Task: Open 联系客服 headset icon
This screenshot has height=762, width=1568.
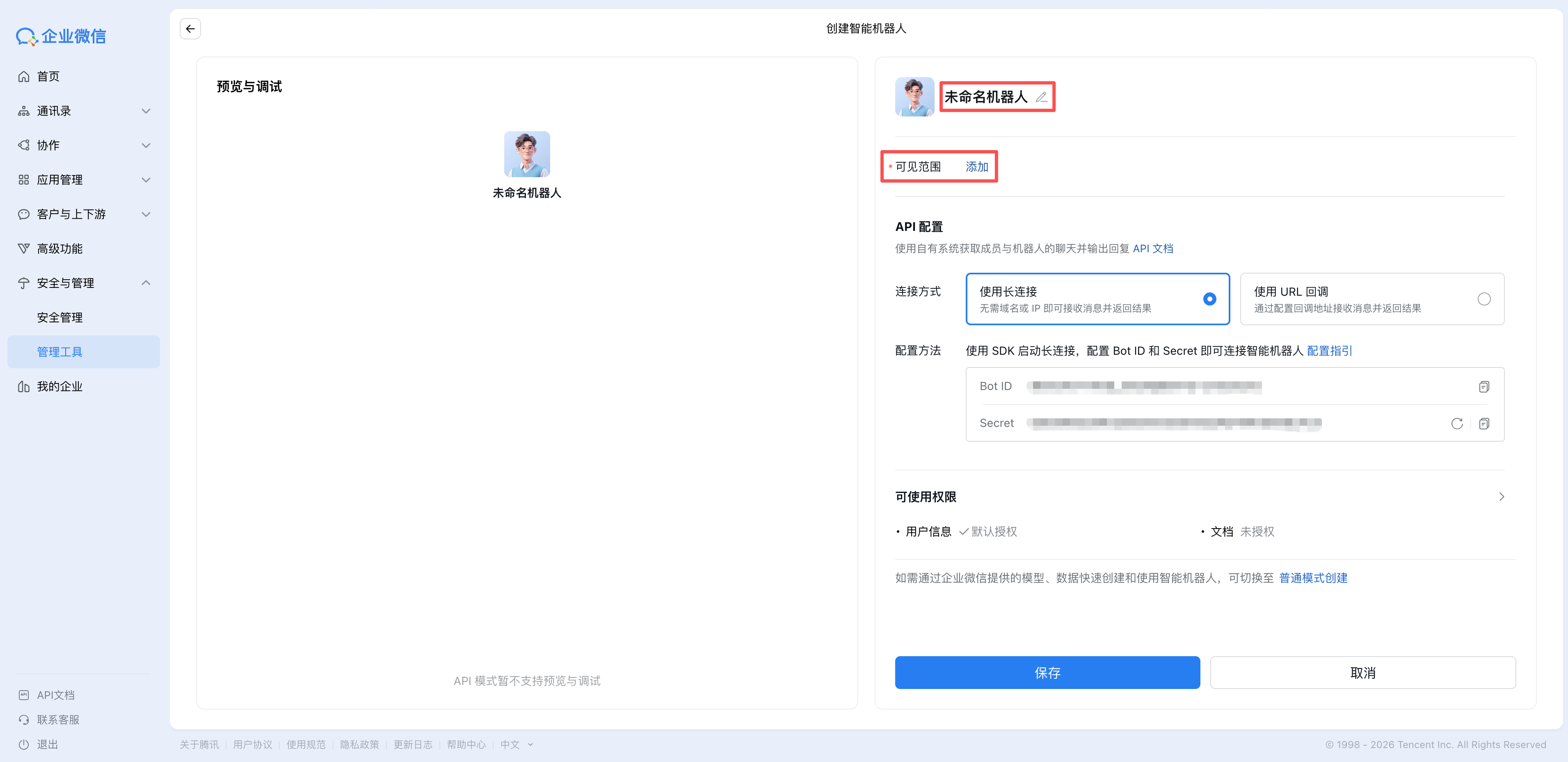Action: click(24, 719)
